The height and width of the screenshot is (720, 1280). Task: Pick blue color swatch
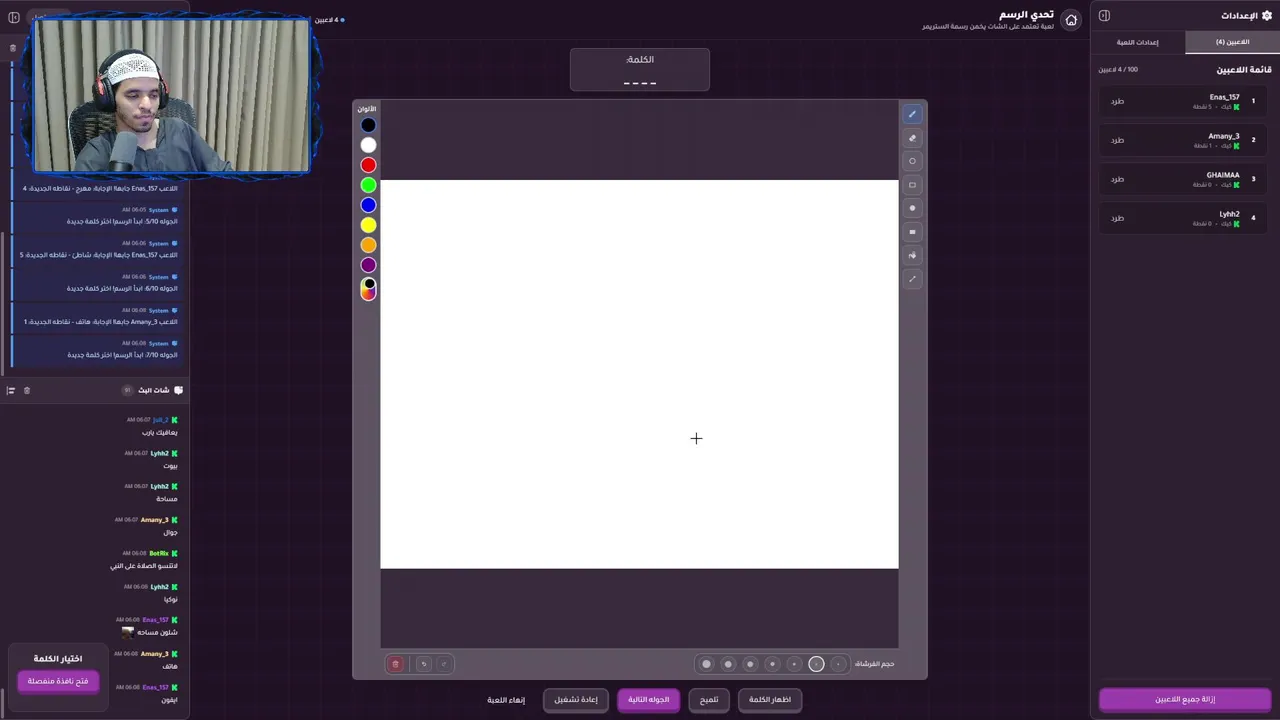369,205
